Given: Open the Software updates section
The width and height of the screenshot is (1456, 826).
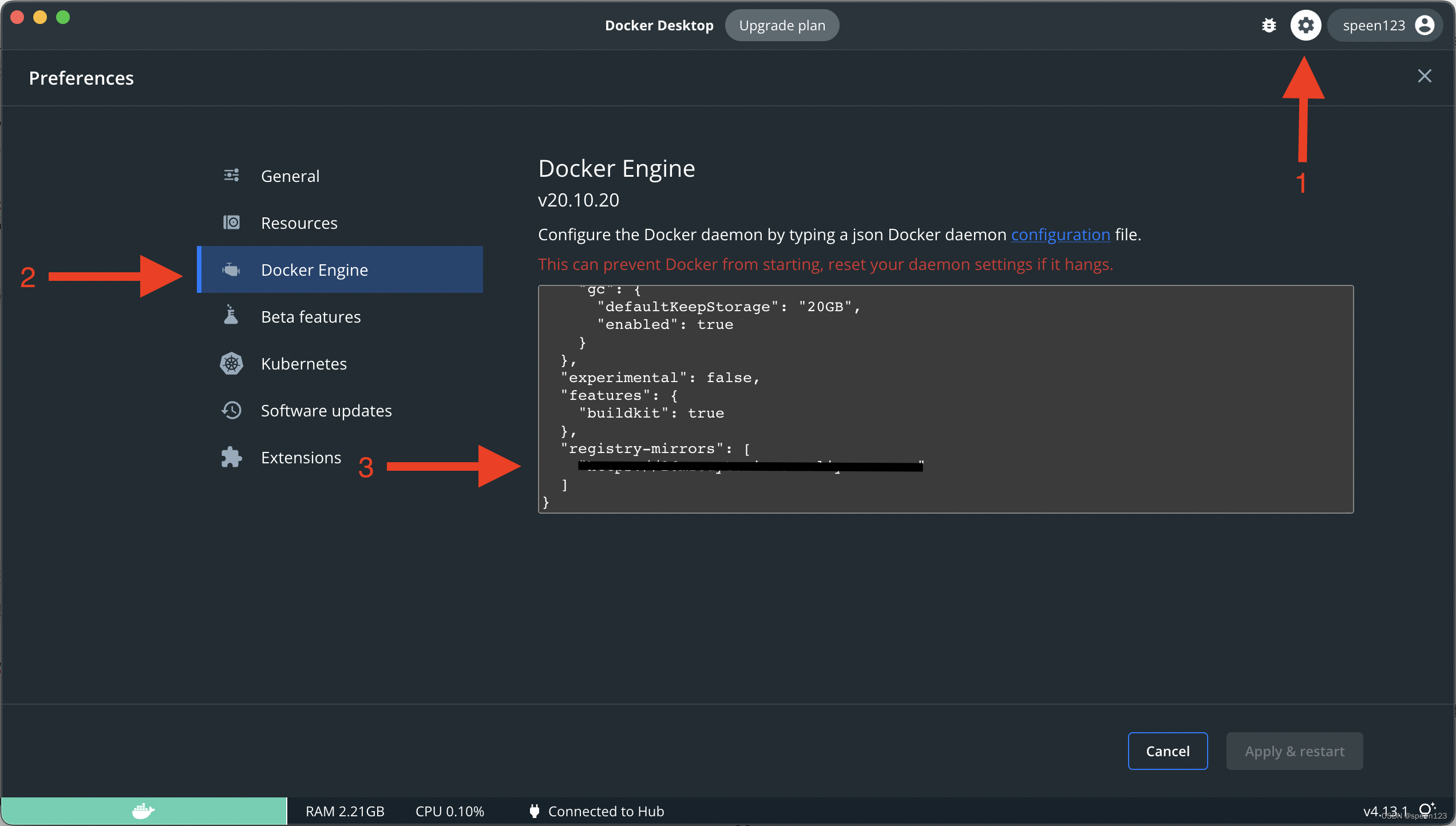Looking at the screenshot, I should [x=340, y=410].
